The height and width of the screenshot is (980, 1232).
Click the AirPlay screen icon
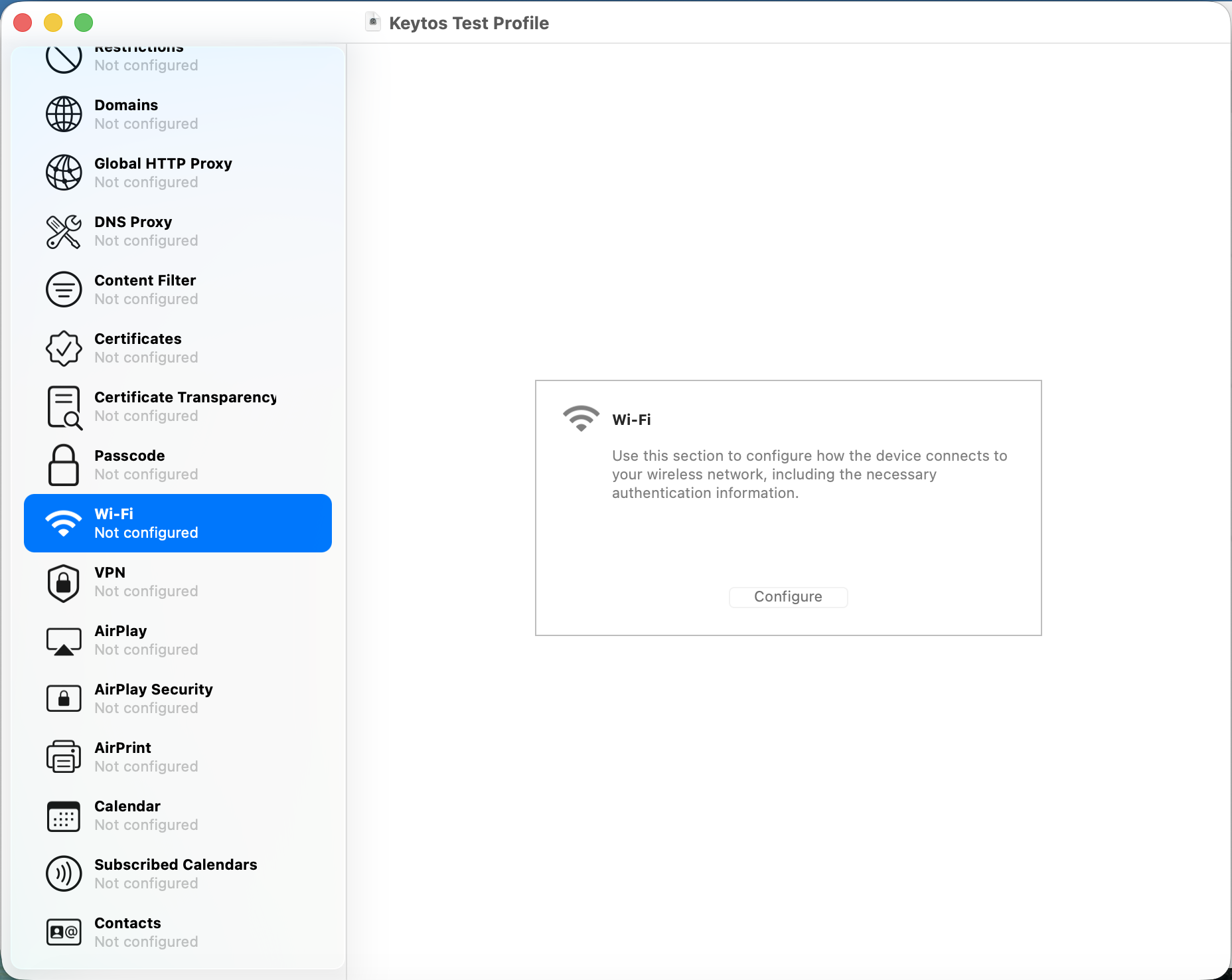(64, 641)
